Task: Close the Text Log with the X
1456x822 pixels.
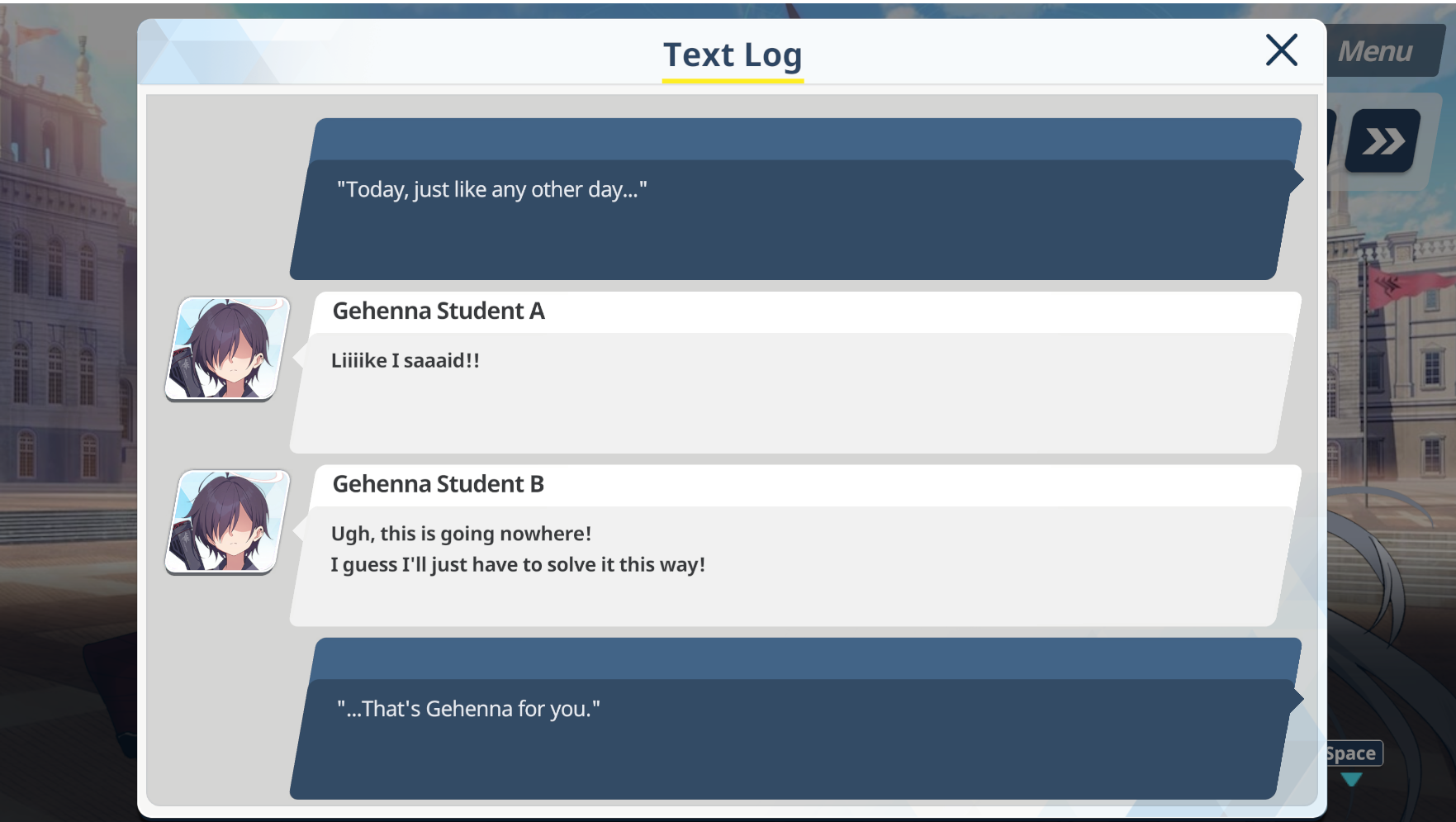Action: pyautogui.click(x=1281, y=50)
